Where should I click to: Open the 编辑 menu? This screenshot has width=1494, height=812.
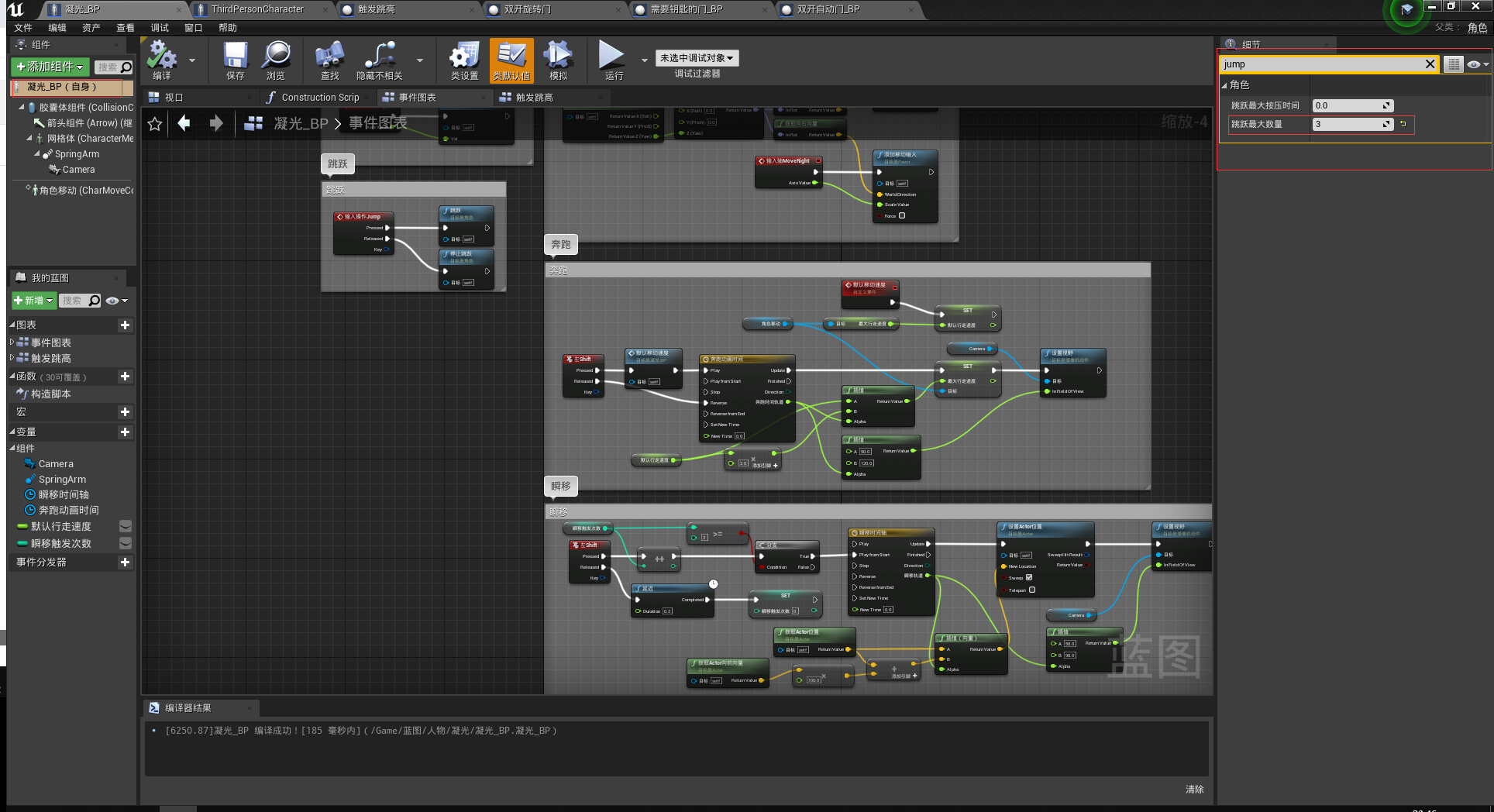[x=57, y=28]
